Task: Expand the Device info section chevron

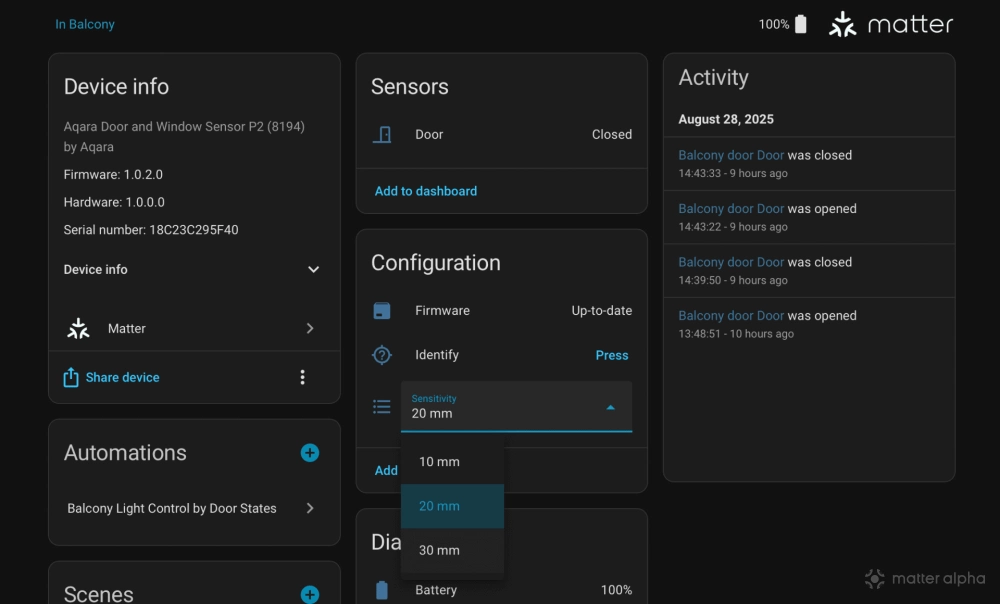Action: point(313,270)
